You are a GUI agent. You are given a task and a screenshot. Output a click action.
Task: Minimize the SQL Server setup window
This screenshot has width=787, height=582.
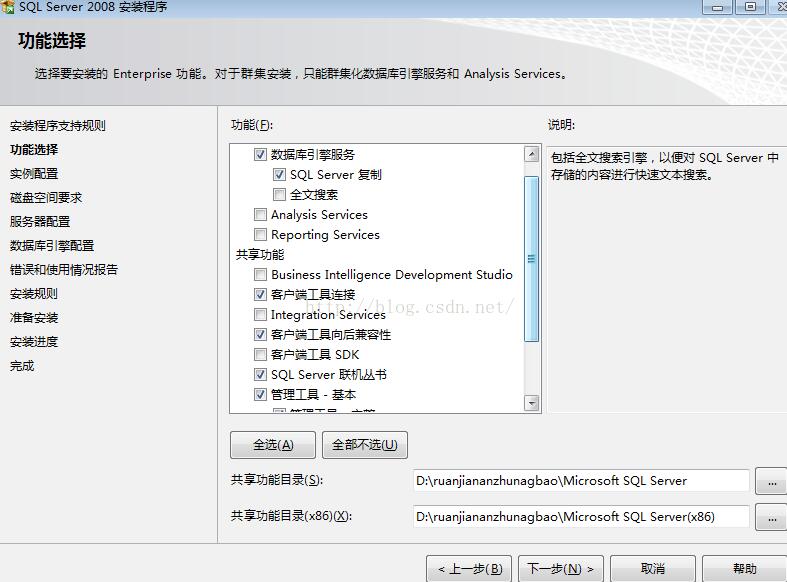pos(717,7)
